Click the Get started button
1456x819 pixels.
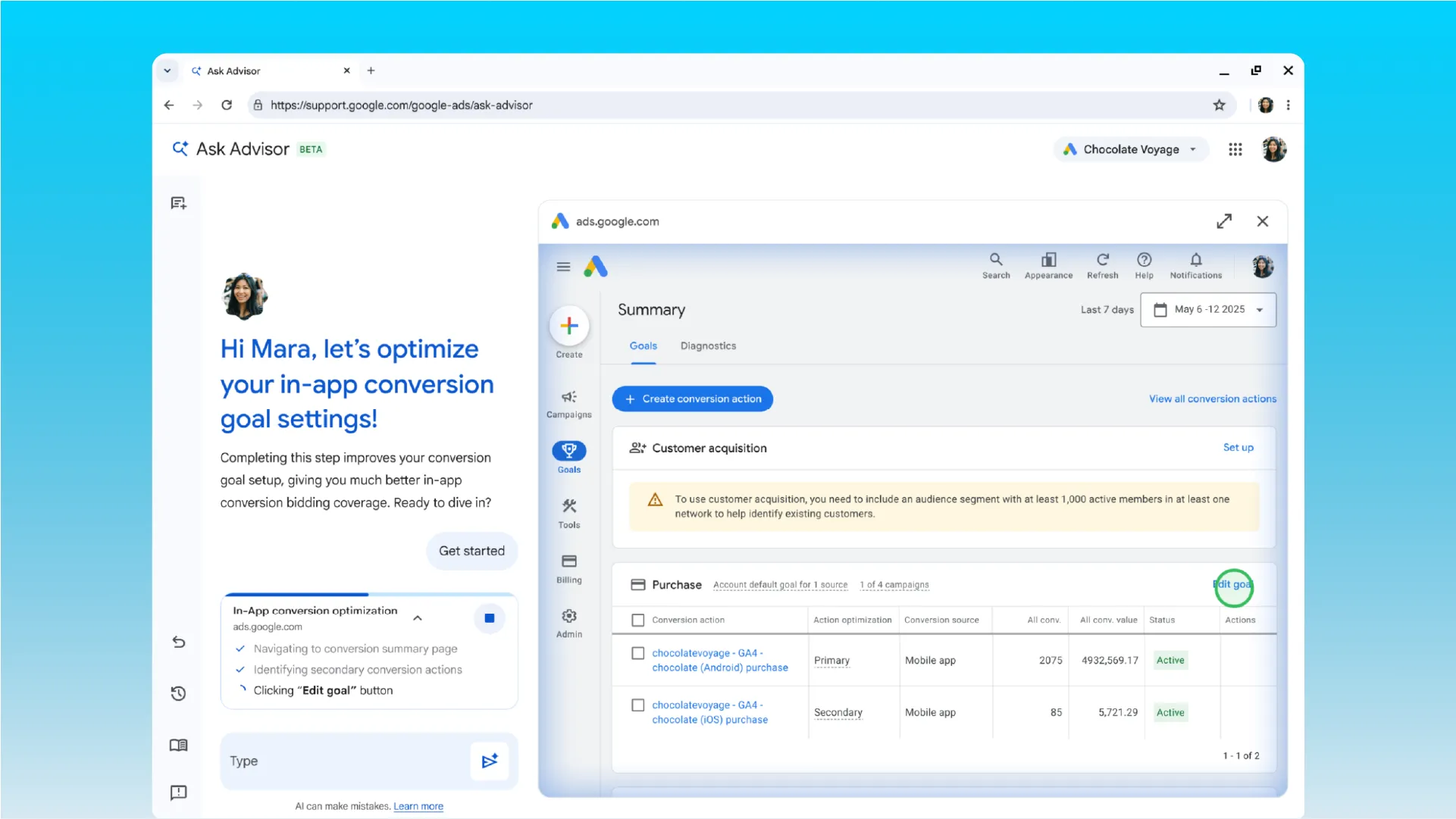[471, 551]
